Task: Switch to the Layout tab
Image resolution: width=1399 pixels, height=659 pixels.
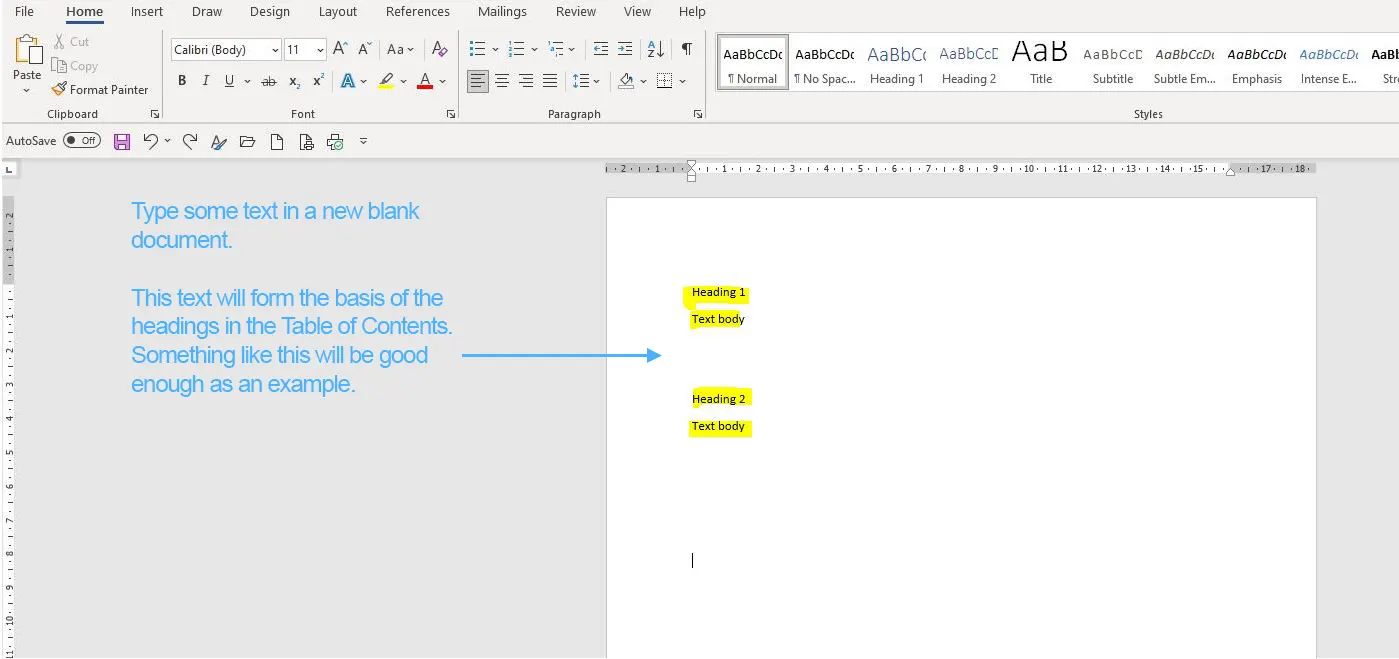Action: pyautogui.click(x=338, y=12)
